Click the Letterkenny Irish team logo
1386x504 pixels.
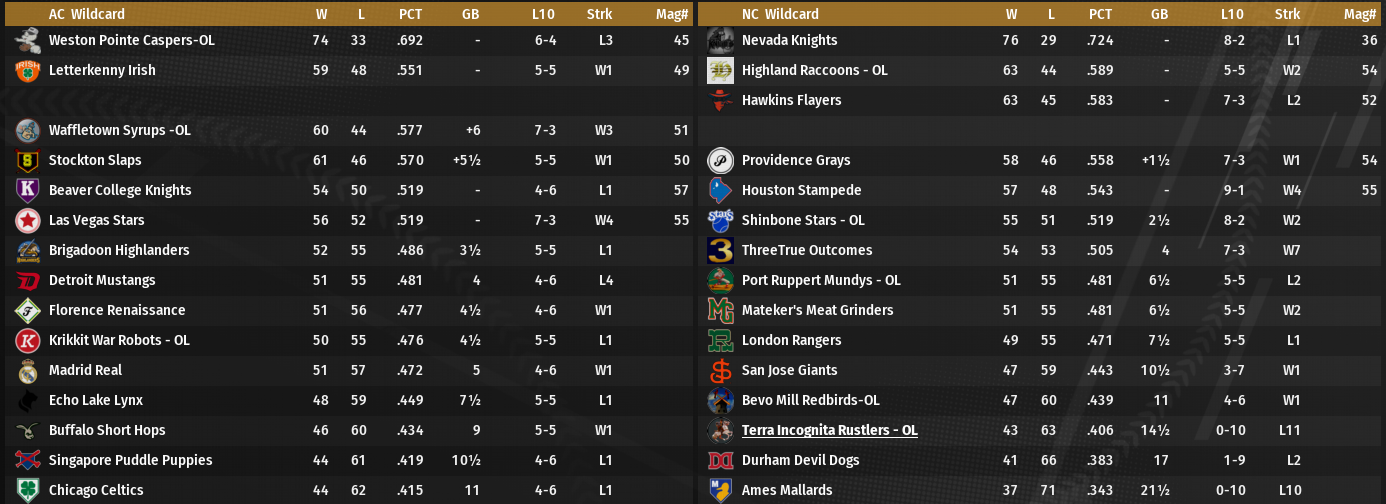click(28, 71)
